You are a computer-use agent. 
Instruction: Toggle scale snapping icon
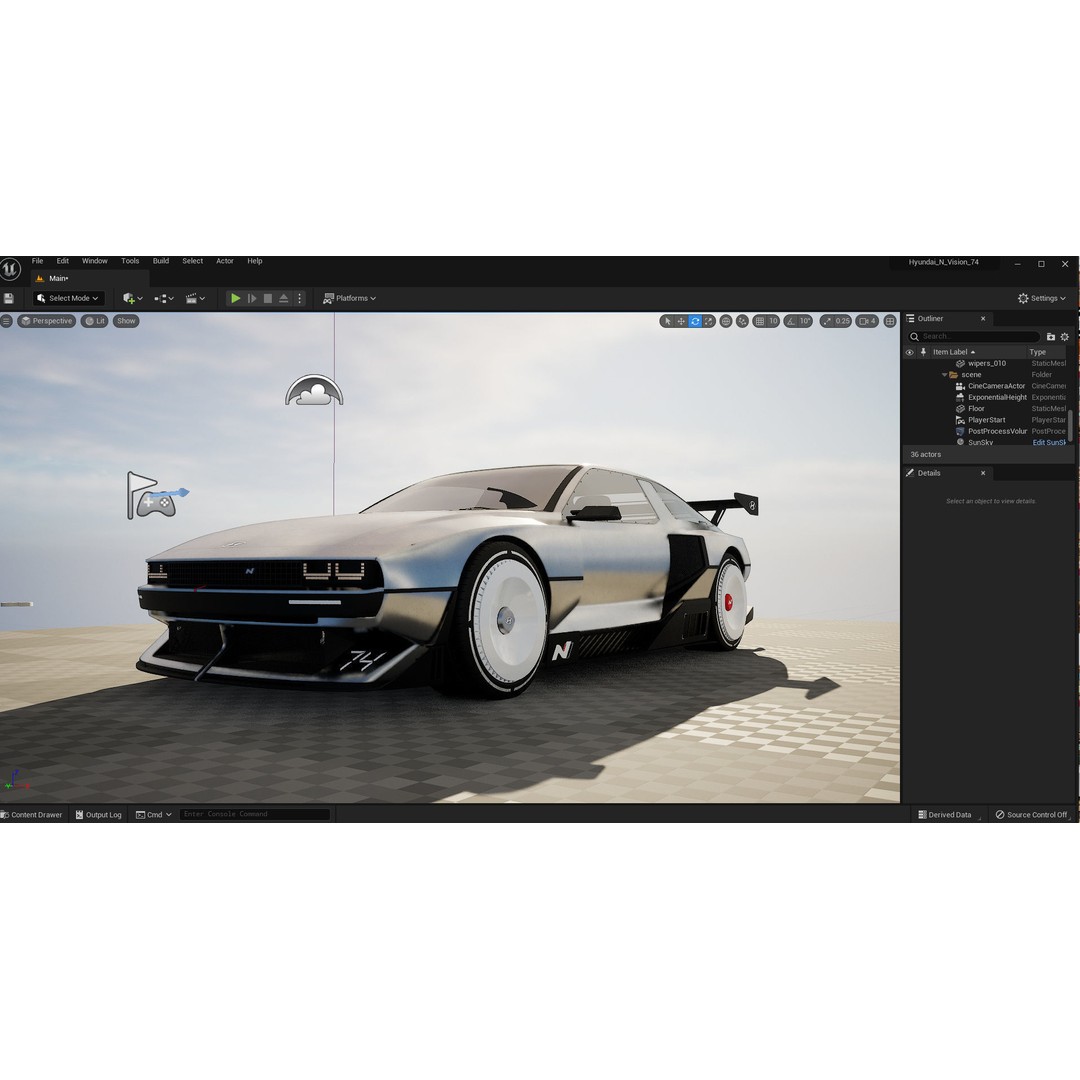point(826,321)
